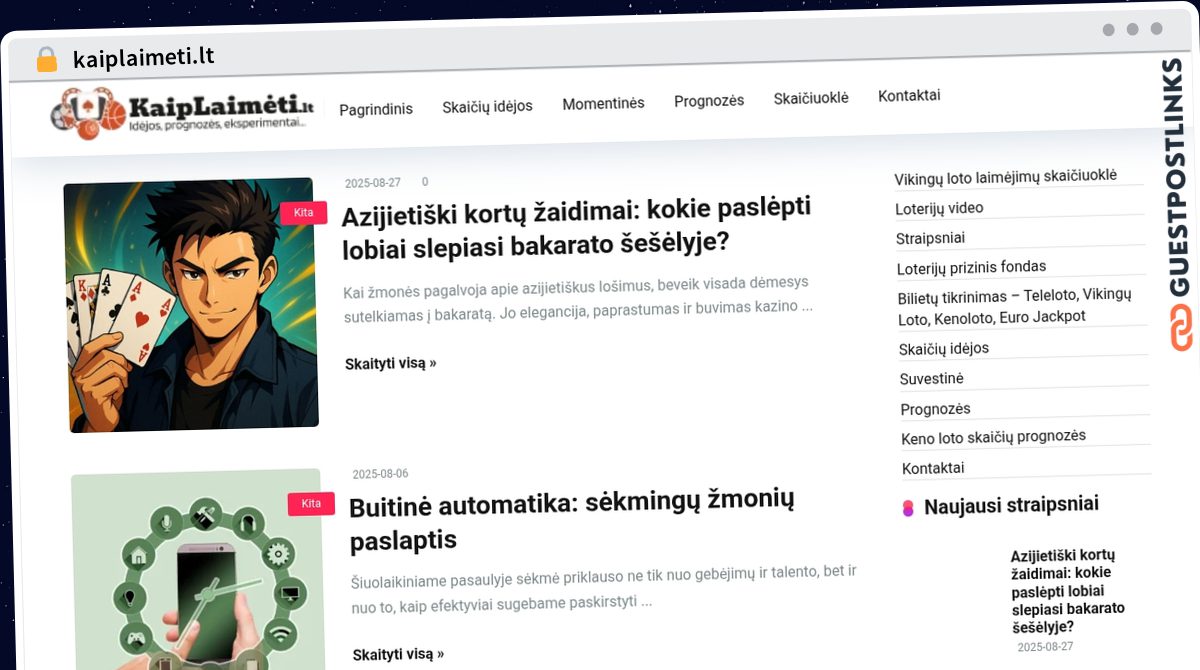Open the Pagrindinis menu item
The height and width of the screenshot is (670, 1200).
(376, 109)
